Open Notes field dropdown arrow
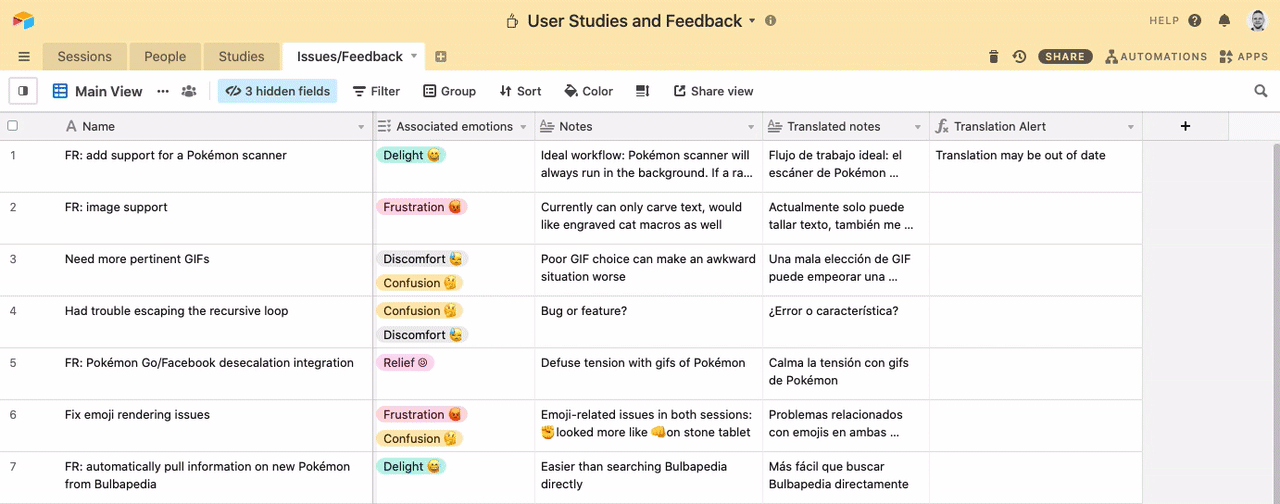 (751, 127)
